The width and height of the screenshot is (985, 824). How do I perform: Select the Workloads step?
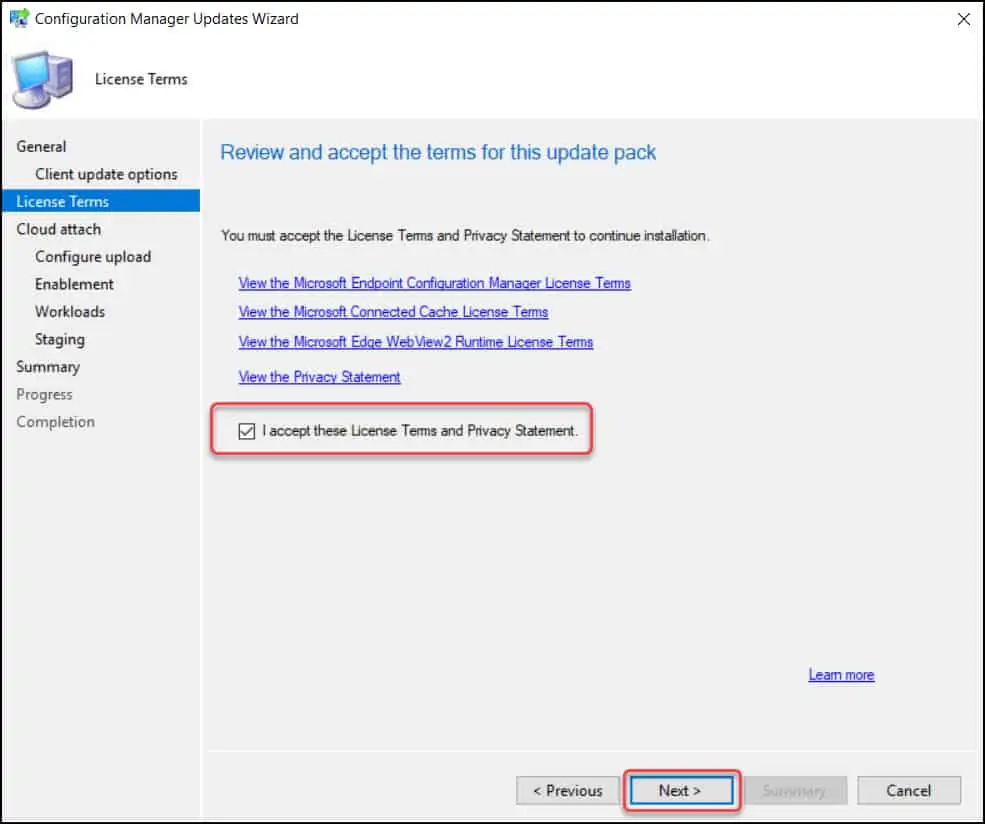coord(70,312)
